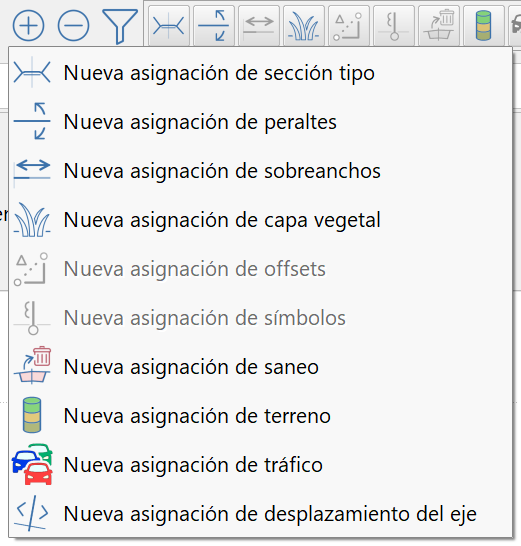Click toolbar offsets icon
The width and height of the screenshot is (521, 546).
[x=349, y=26]
